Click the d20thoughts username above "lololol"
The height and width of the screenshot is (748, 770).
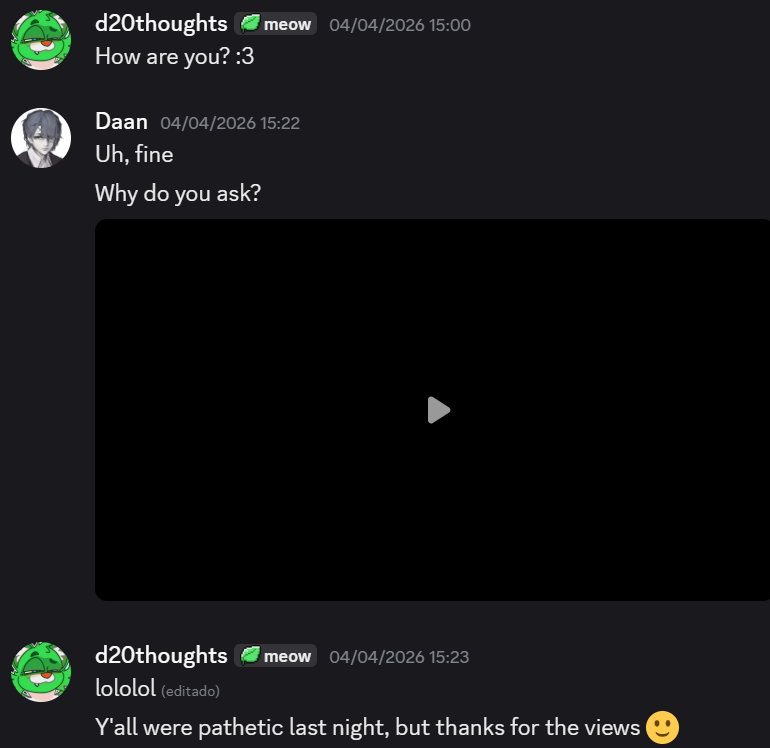coord(161,656)
